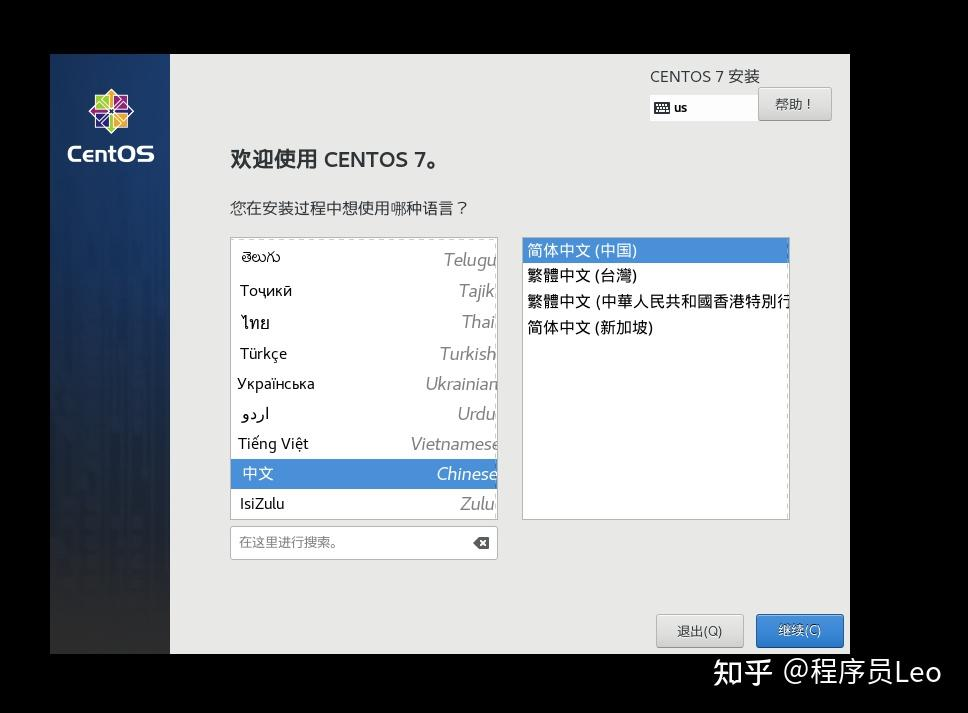Click the 继续(C) continue button

point(799,631)
